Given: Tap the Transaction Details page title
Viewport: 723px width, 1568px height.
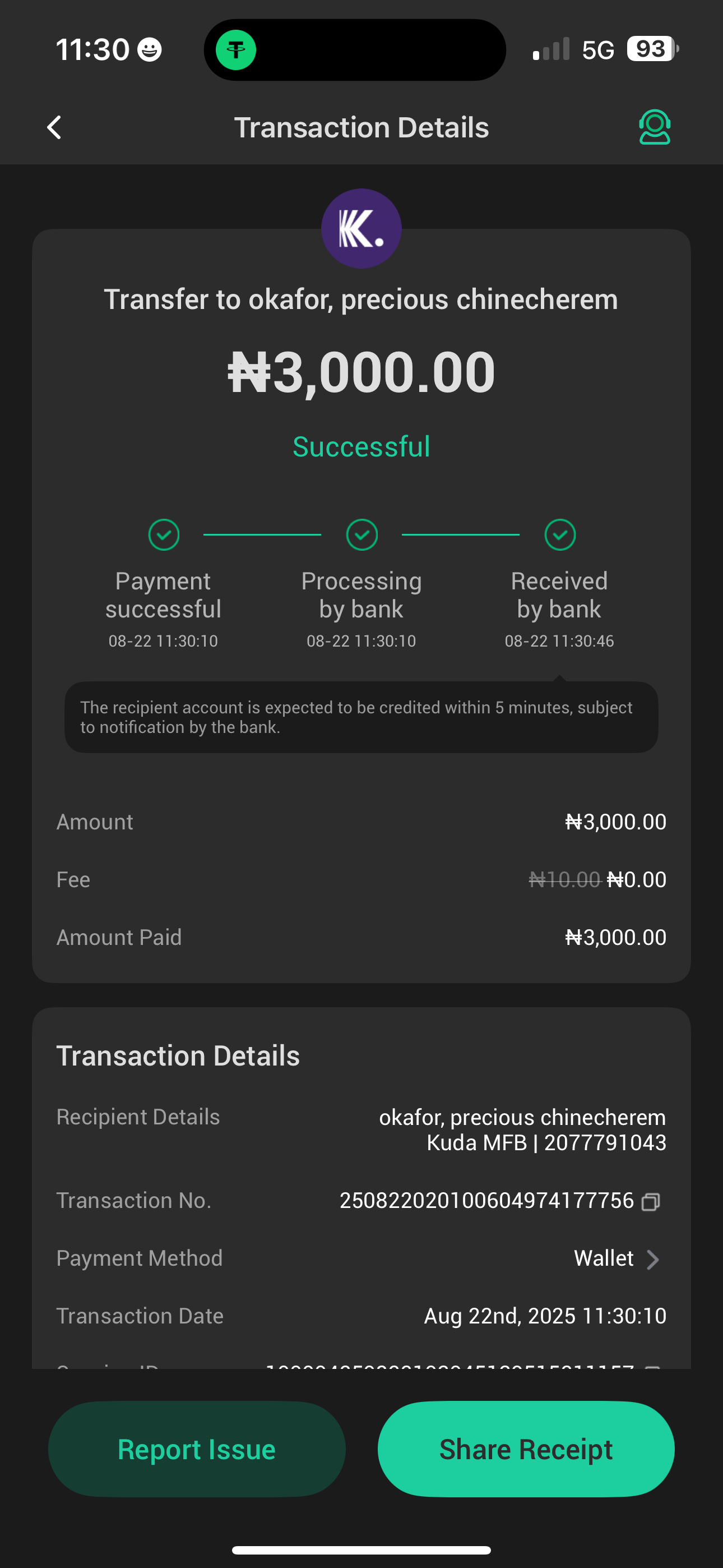Looking at the screenshot, I should coord(361,128).
